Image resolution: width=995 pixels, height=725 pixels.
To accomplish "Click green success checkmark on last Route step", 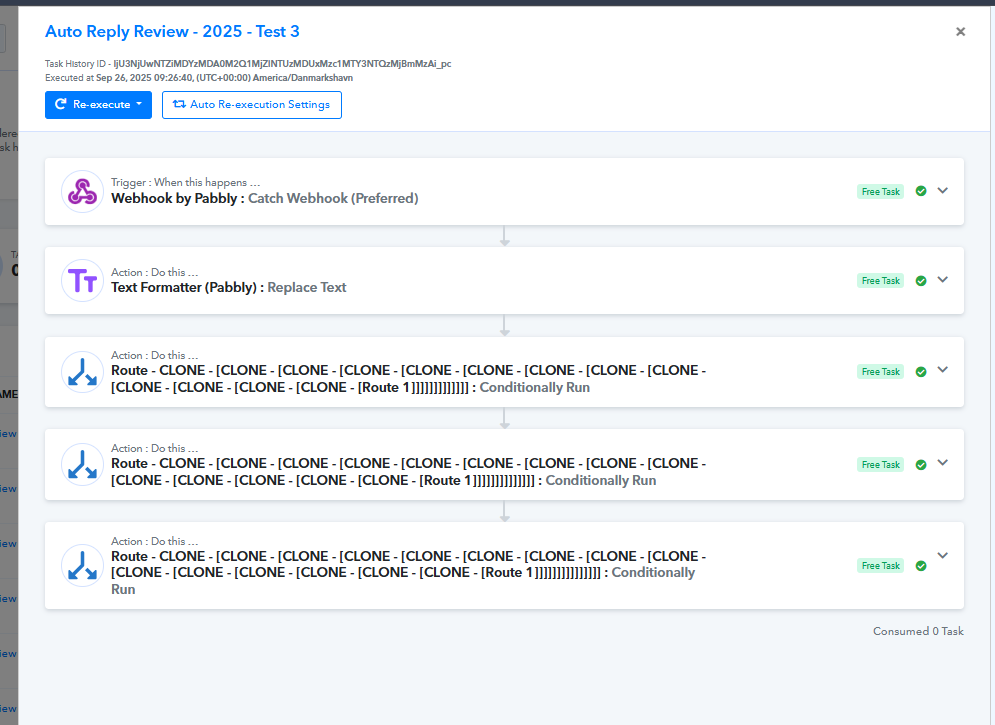I will (x=921, y=566).
